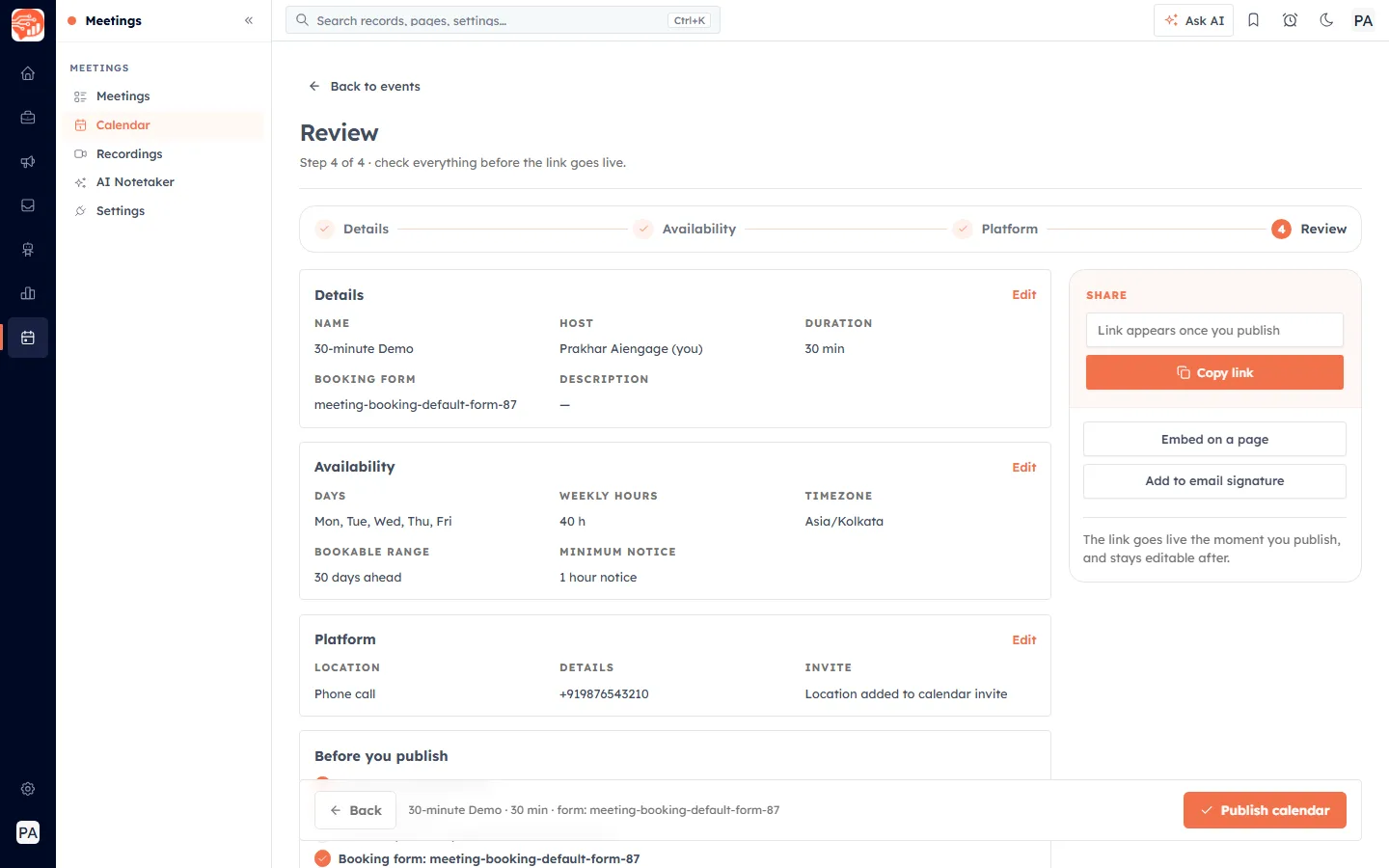This screenshot has height=868, width=1389.
Task: Open the settings gear at the rail bottom
Action: [28, 789]
